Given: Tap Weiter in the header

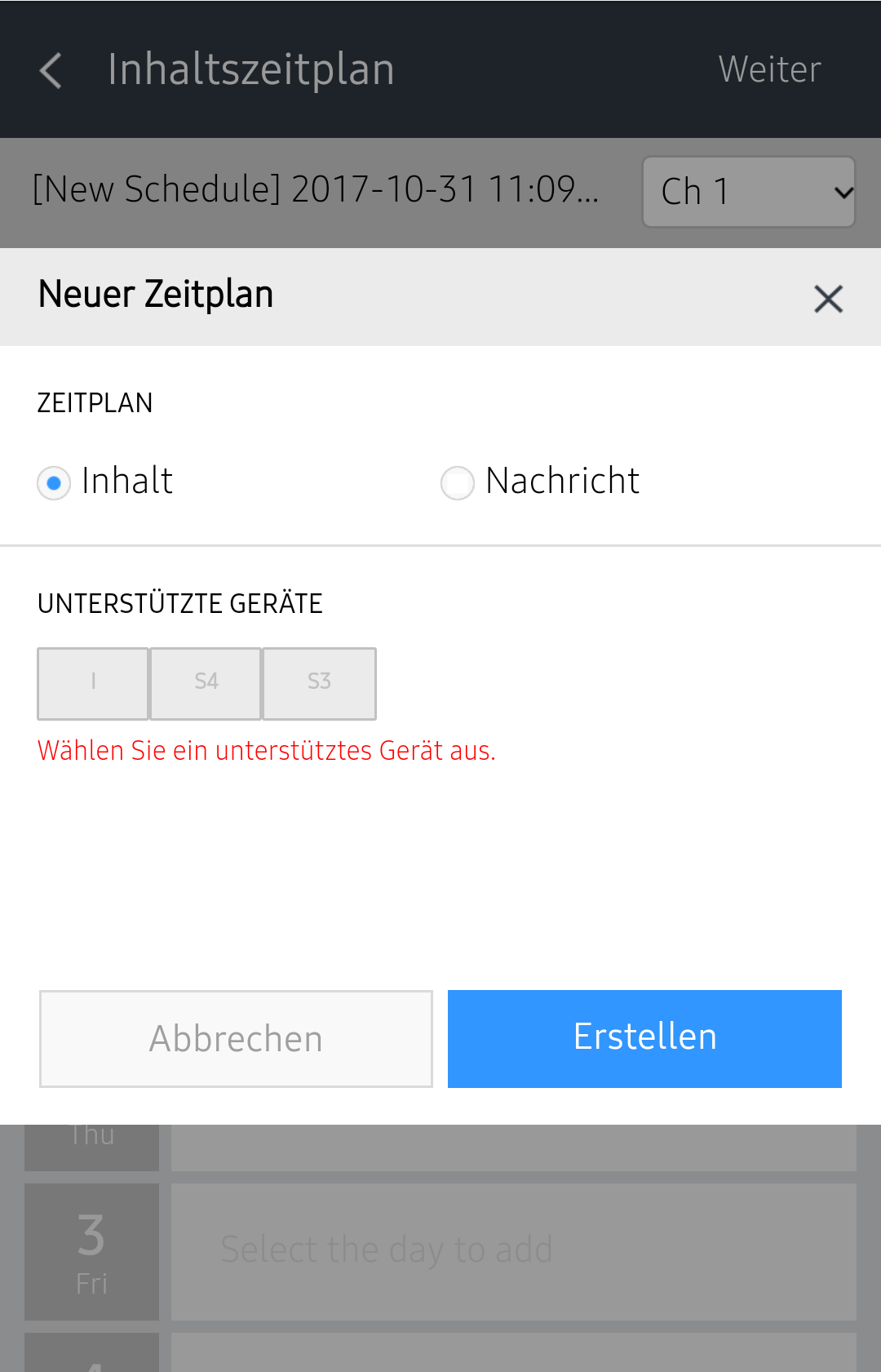Looking at the screenshot, I should 769,70.
